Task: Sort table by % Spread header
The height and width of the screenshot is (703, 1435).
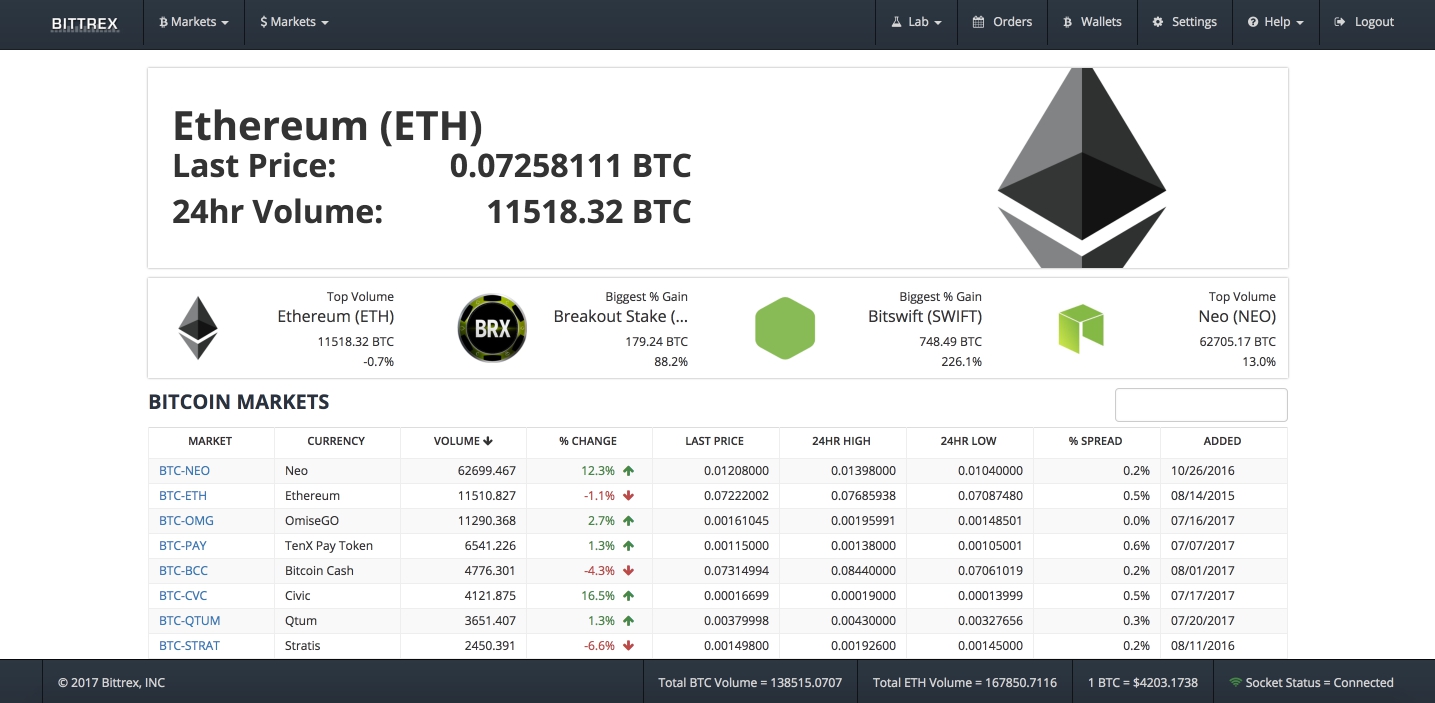Action: (x=1095, y=441)
